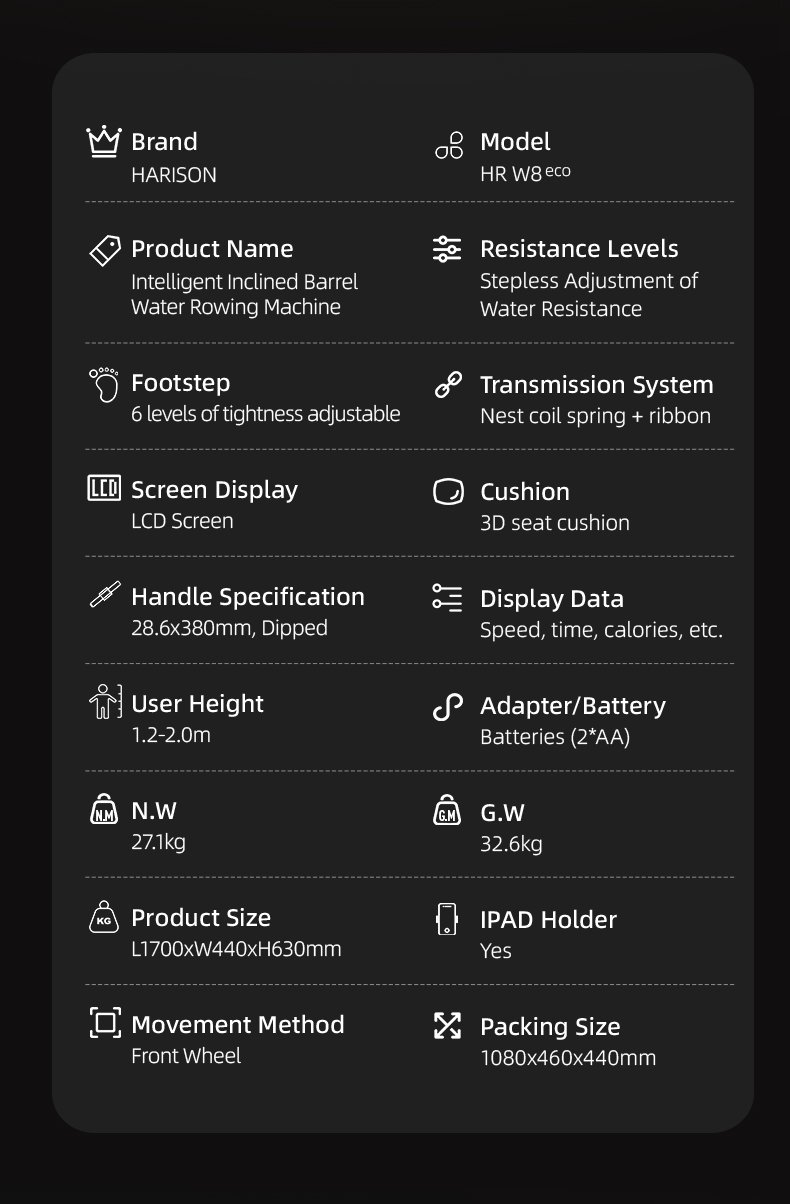
Task: Click the frame icon beside Movement Method
Action: 104,1023
